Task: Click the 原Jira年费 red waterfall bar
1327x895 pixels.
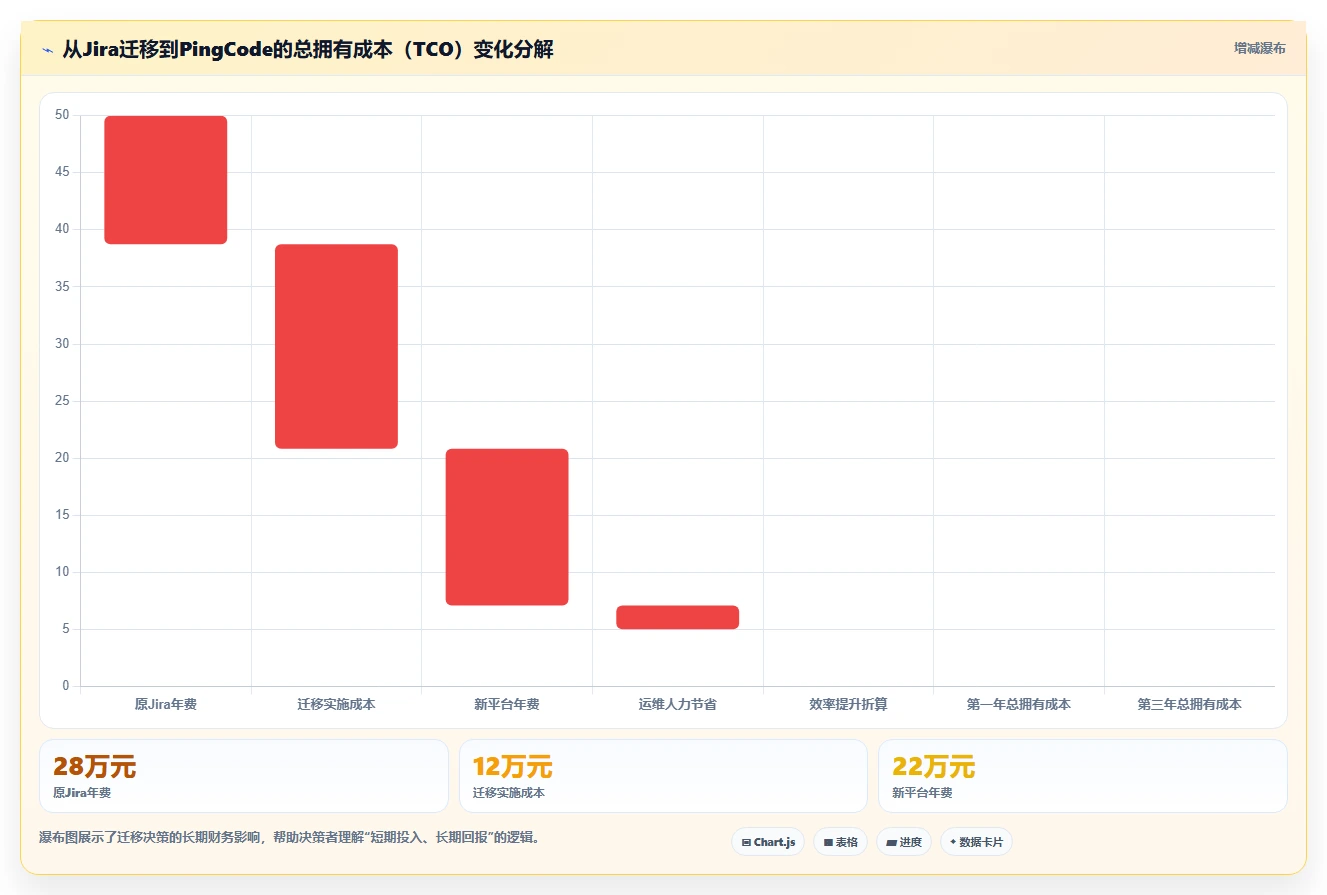Action: [166, 180]
